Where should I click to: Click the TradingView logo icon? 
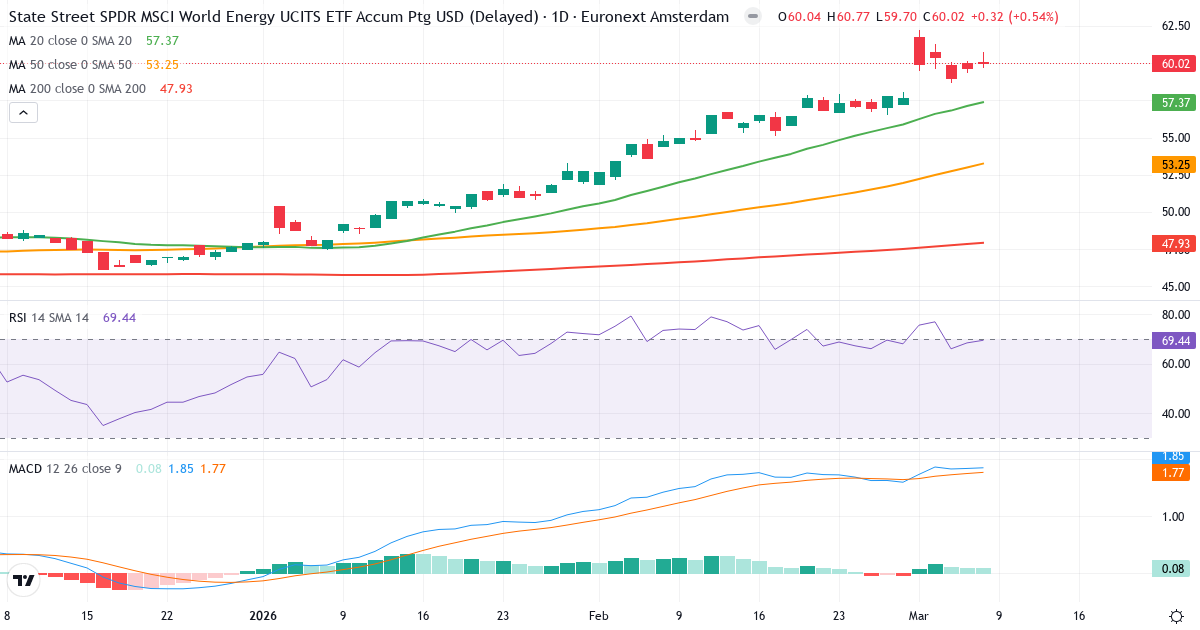coord(24,580)
